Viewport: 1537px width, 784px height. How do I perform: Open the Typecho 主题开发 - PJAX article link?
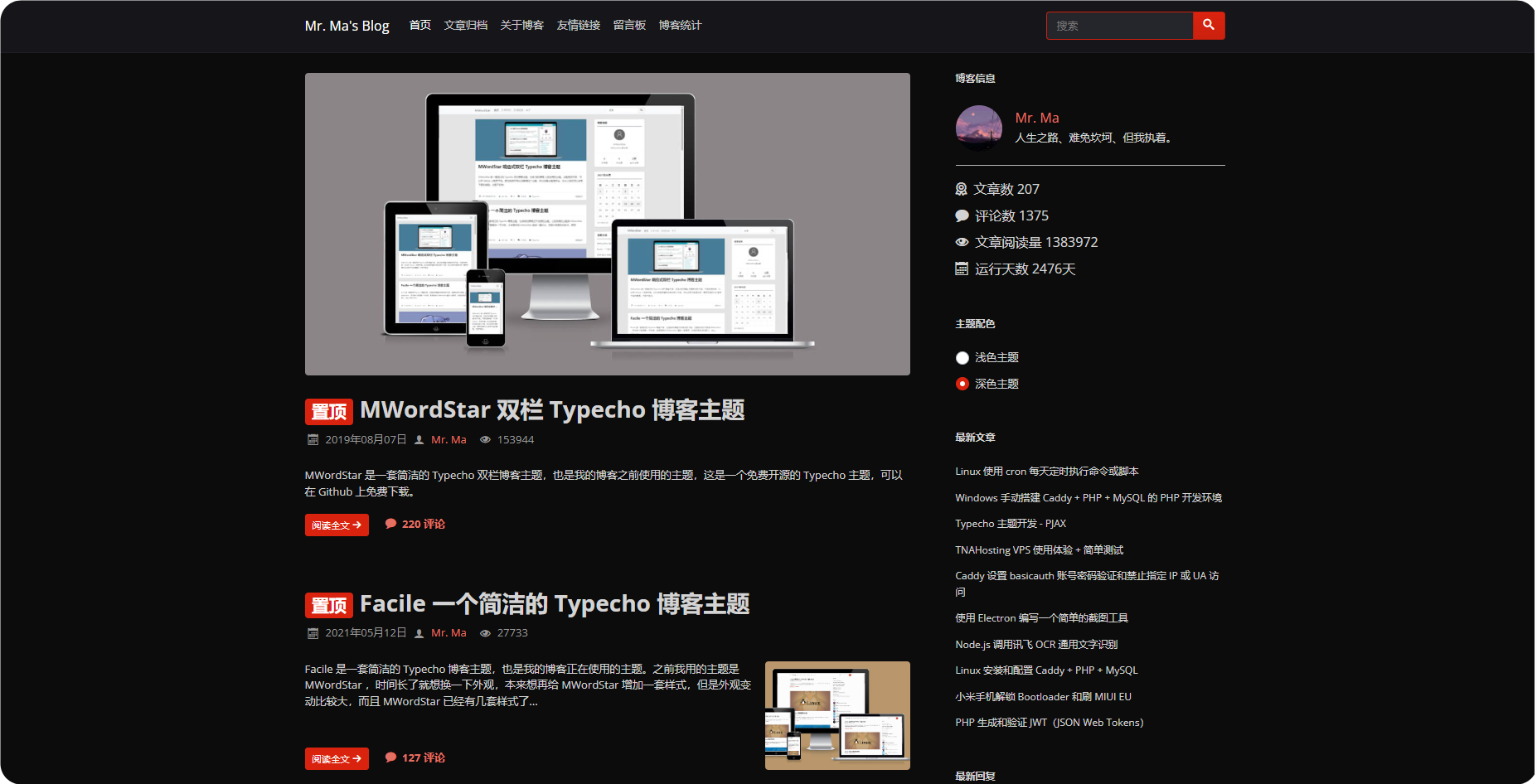point(1011,524)
